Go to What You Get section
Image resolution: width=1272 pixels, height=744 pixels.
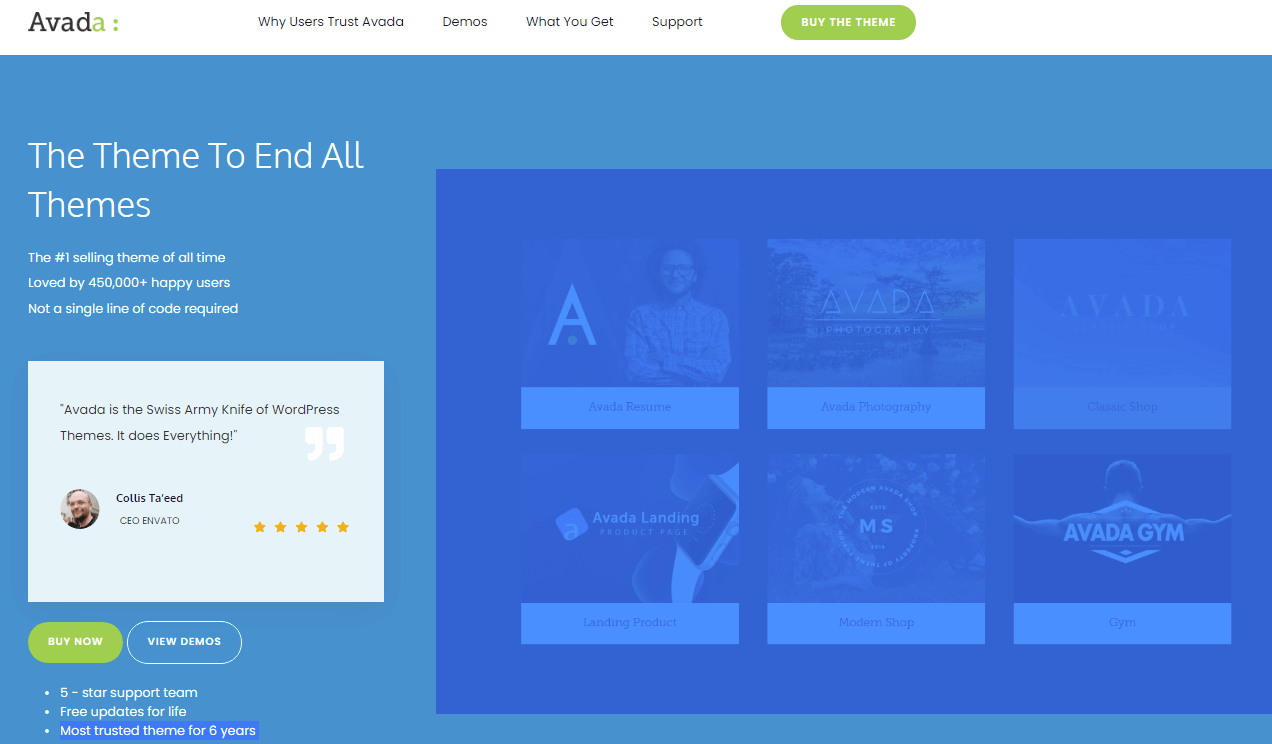click(570, 21)
